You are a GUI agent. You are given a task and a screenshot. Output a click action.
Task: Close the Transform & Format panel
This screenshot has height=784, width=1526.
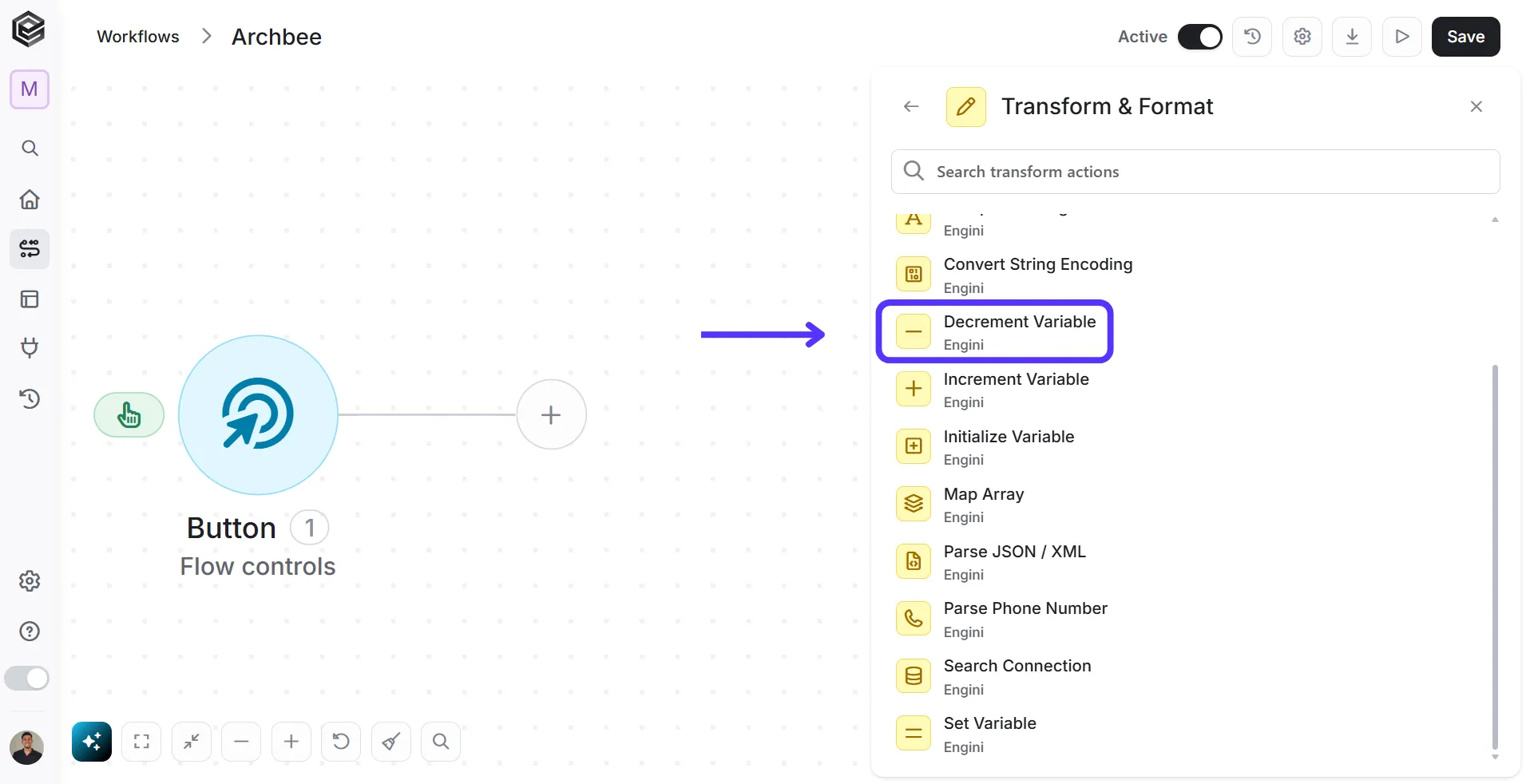point(1476,106)
